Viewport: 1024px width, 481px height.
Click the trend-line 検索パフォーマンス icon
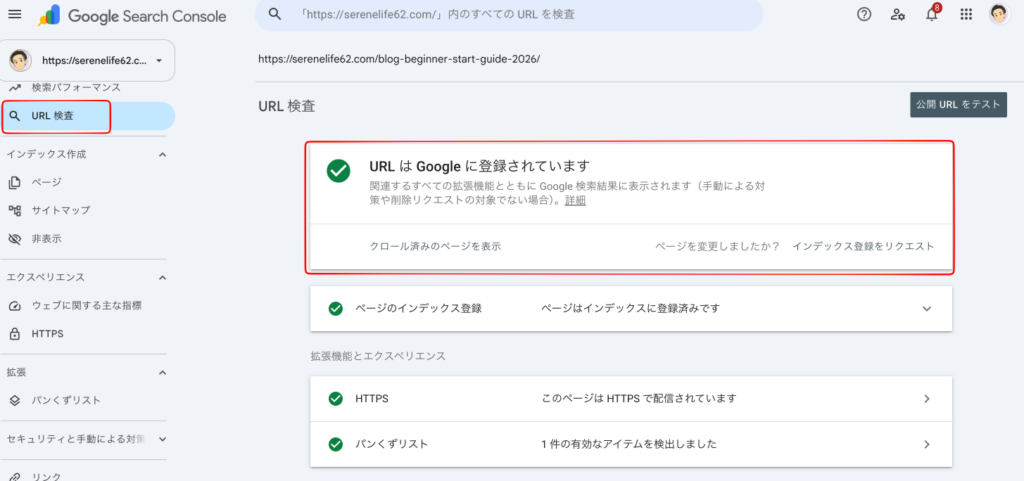(14, 87)
